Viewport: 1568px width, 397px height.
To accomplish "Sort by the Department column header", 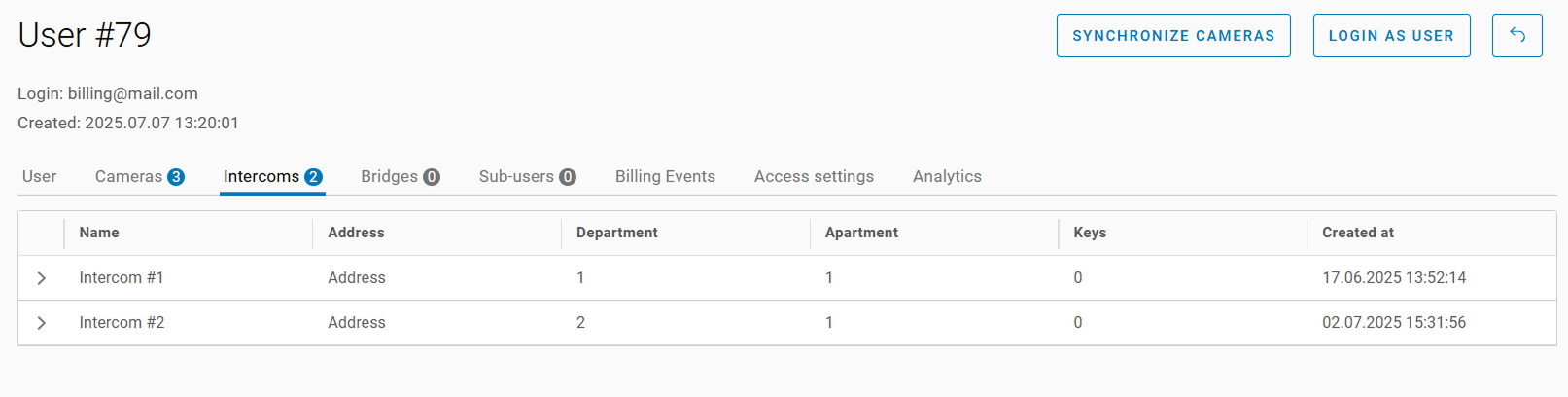I will [x=617, y=233].
